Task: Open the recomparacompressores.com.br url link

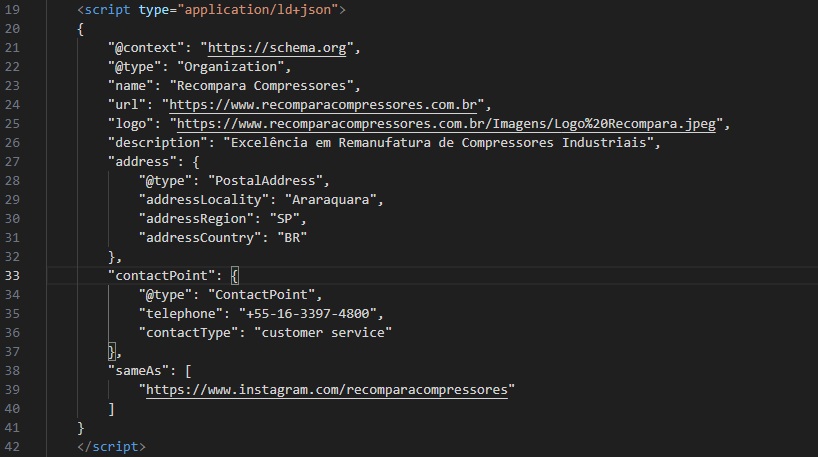Action: pos(323,104)
